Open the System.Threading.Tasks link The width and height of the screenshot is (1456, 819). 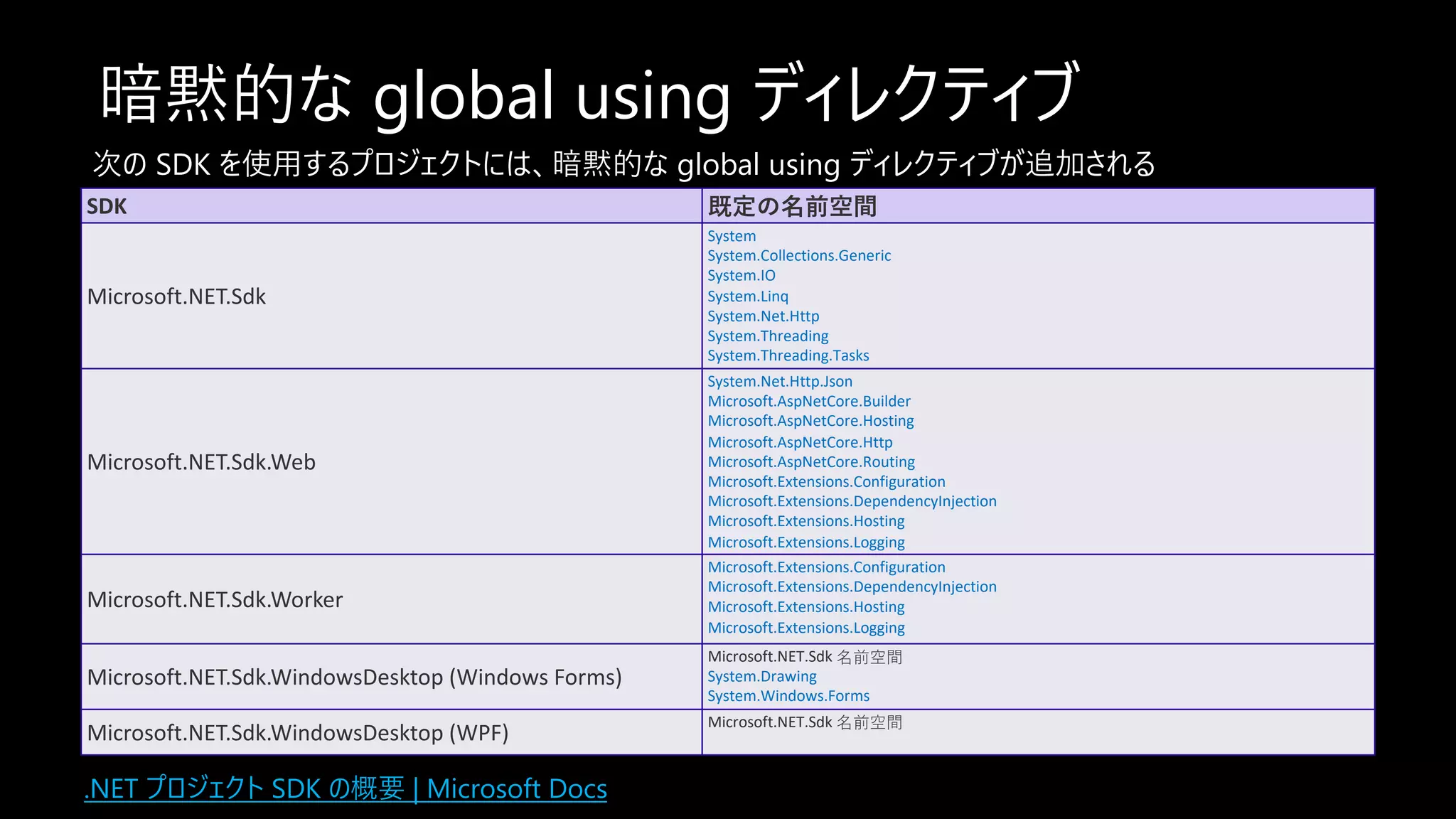point(788,355)
